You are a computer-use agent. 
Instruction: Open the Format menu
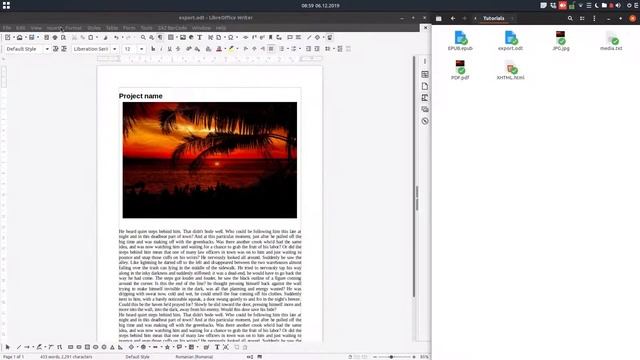tap(73, 28)
